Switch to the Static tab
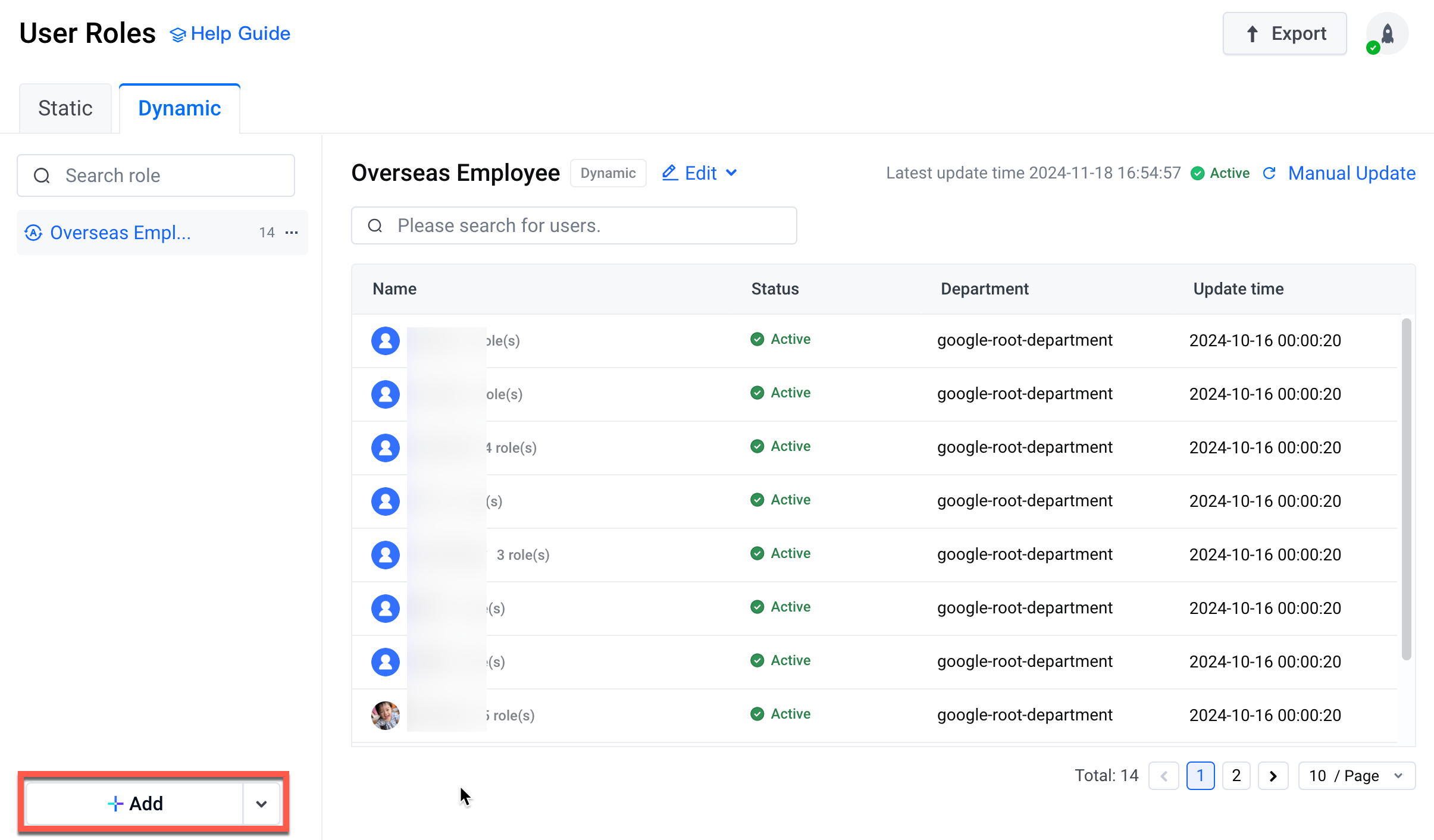1434x840 pixels. tap(65, 108)
